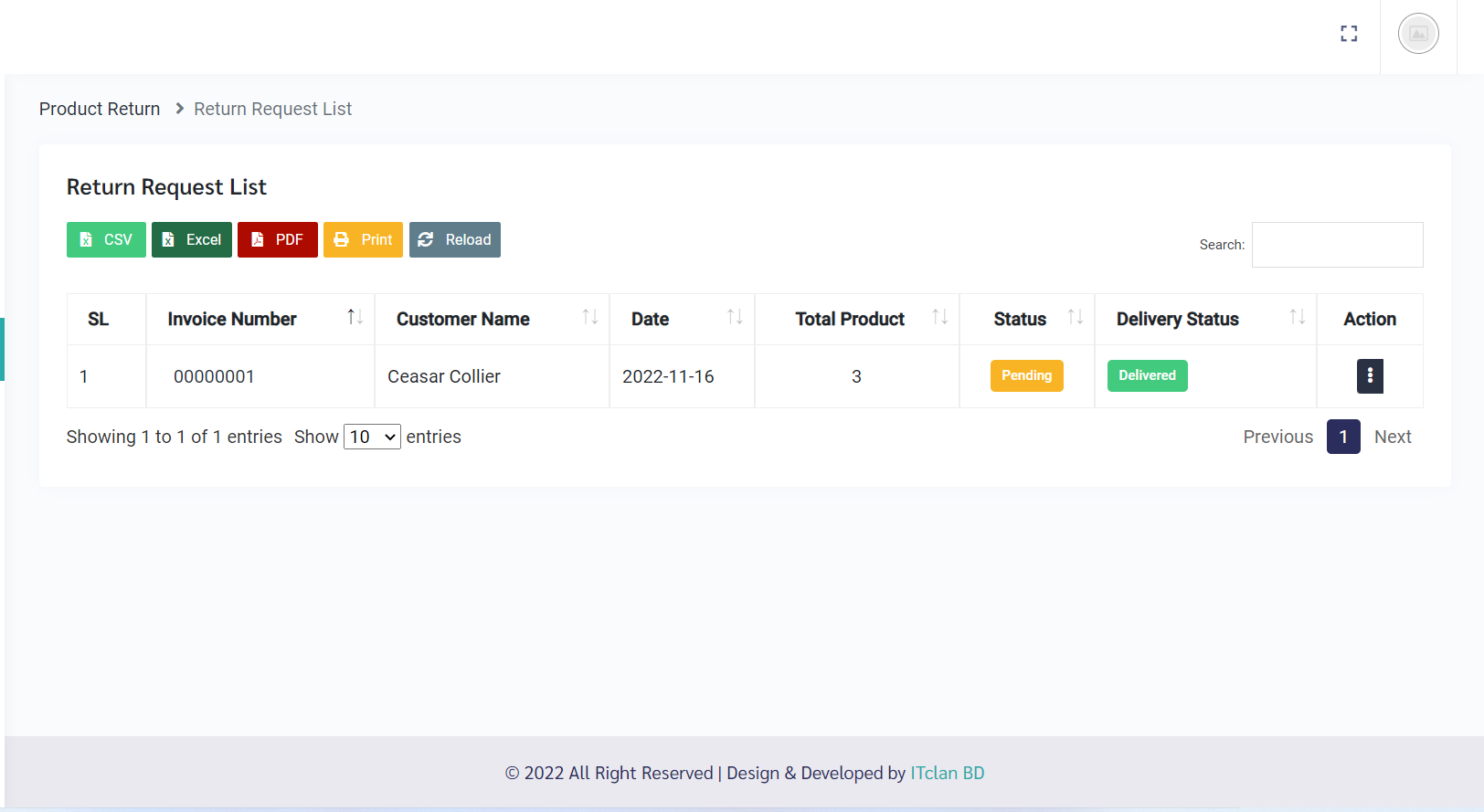Viewport: 1484px width, 812px height.
Task: Print the return request list
Action: 363,240
